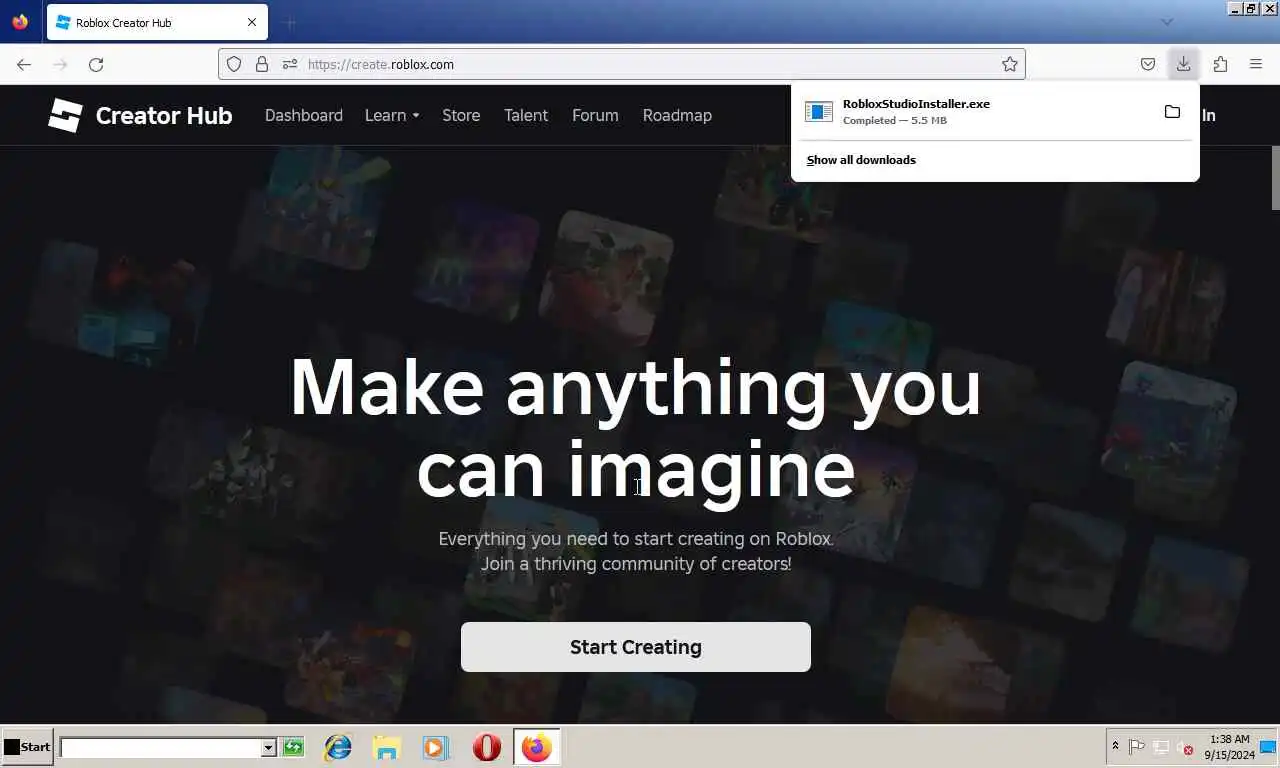Open the Forum link
1280x768 pixels.
[595, 115]
